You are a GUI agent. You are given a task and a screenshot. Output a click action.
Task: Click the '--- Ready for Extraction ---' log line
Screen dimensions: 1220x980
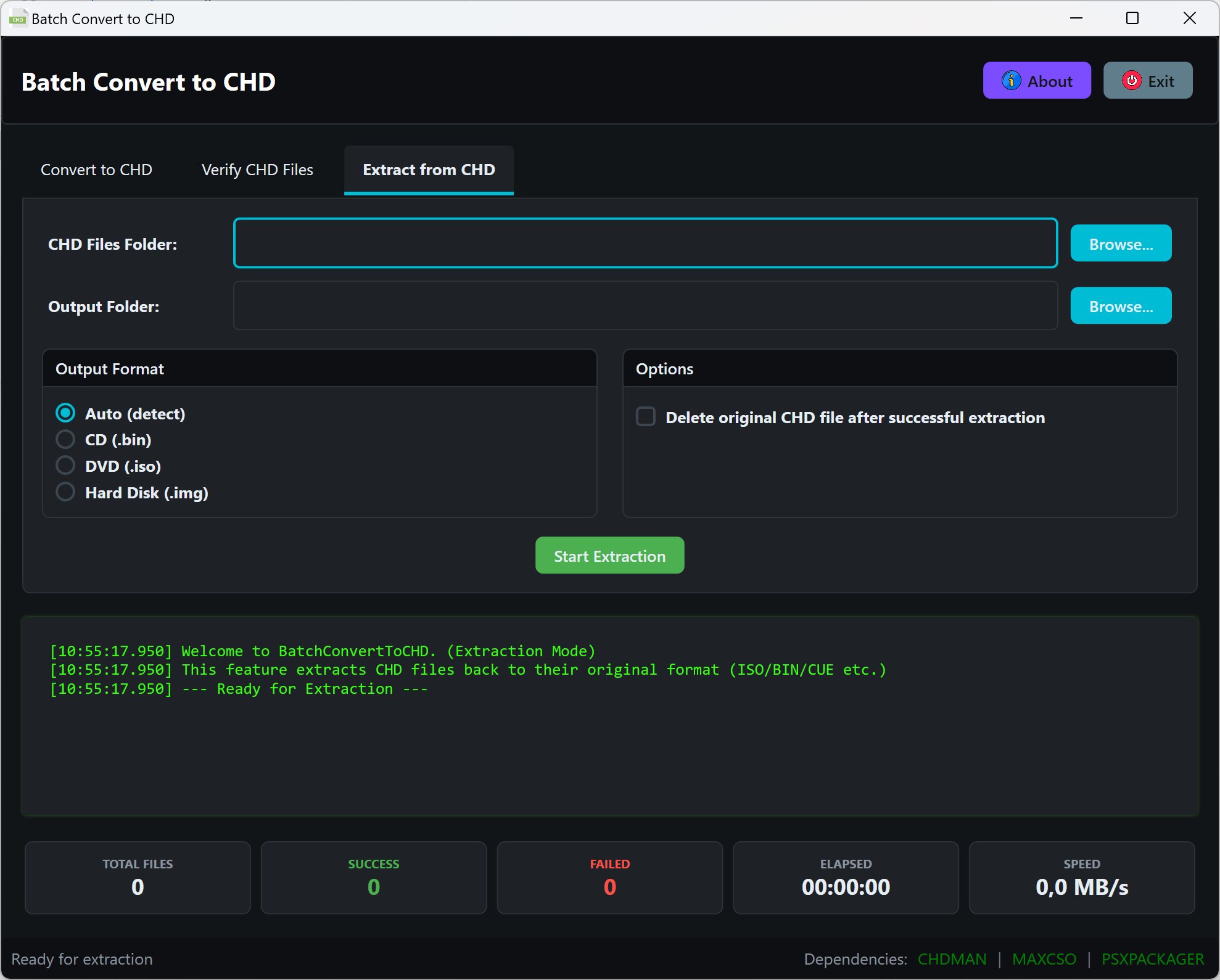click(x=239, y=689)
